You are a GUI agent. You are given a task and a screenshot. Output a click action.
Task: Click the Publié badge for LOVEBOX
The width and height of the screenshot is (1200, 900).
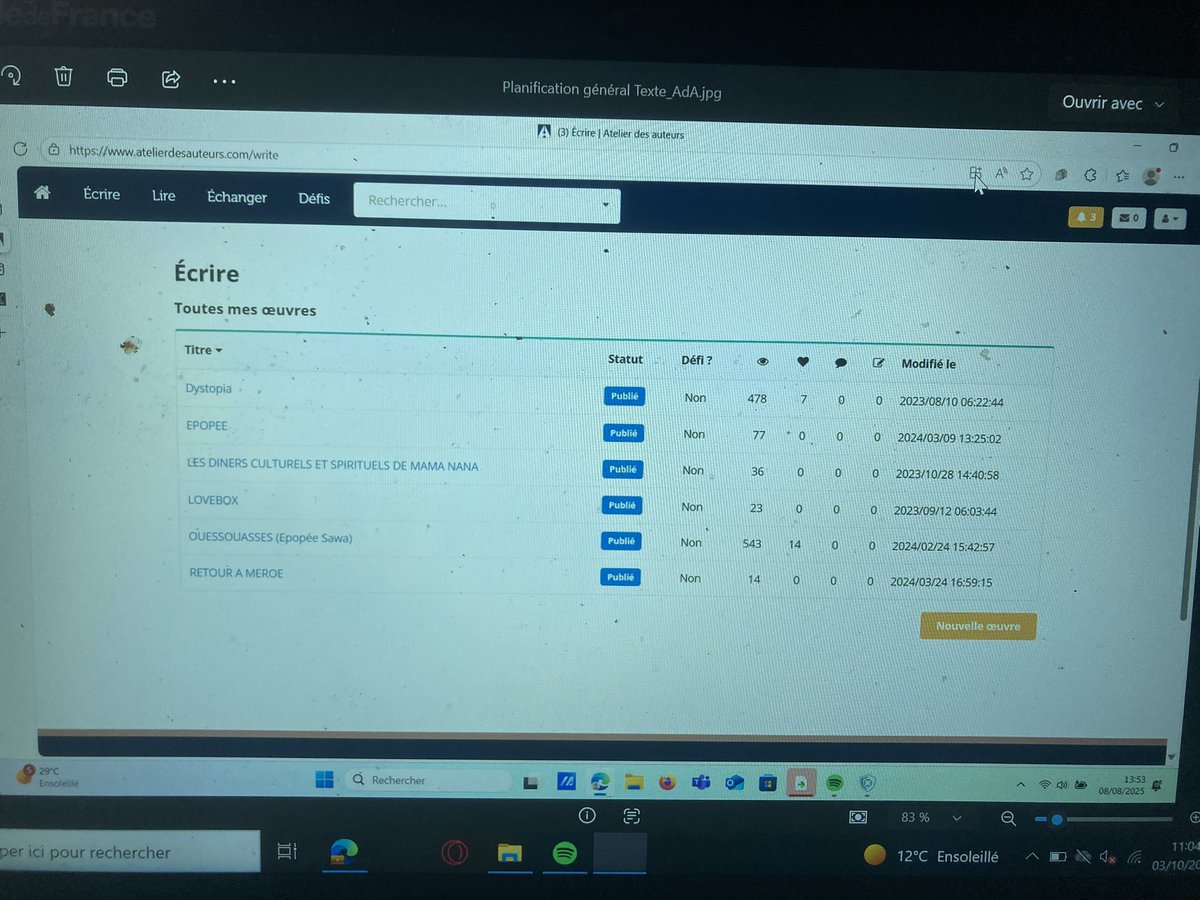[x=622, y=505]
